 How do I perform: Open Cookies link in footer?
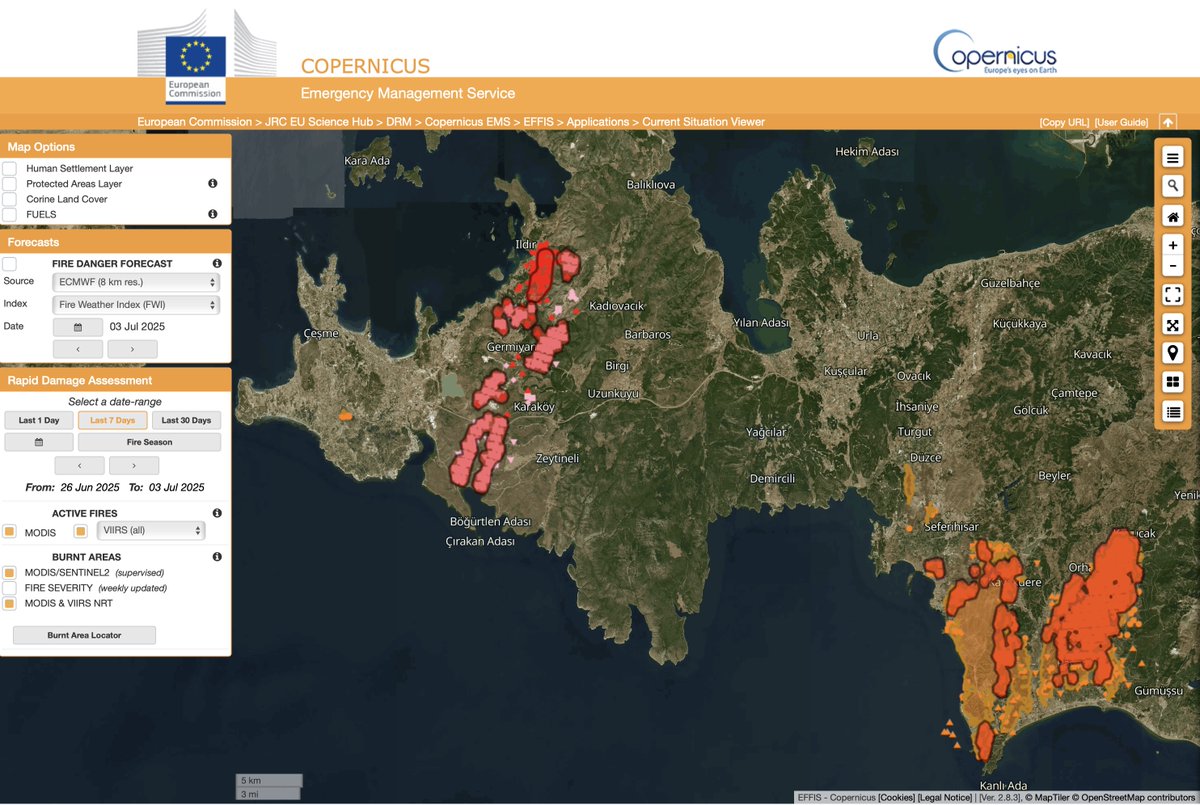tap(897, 797)
